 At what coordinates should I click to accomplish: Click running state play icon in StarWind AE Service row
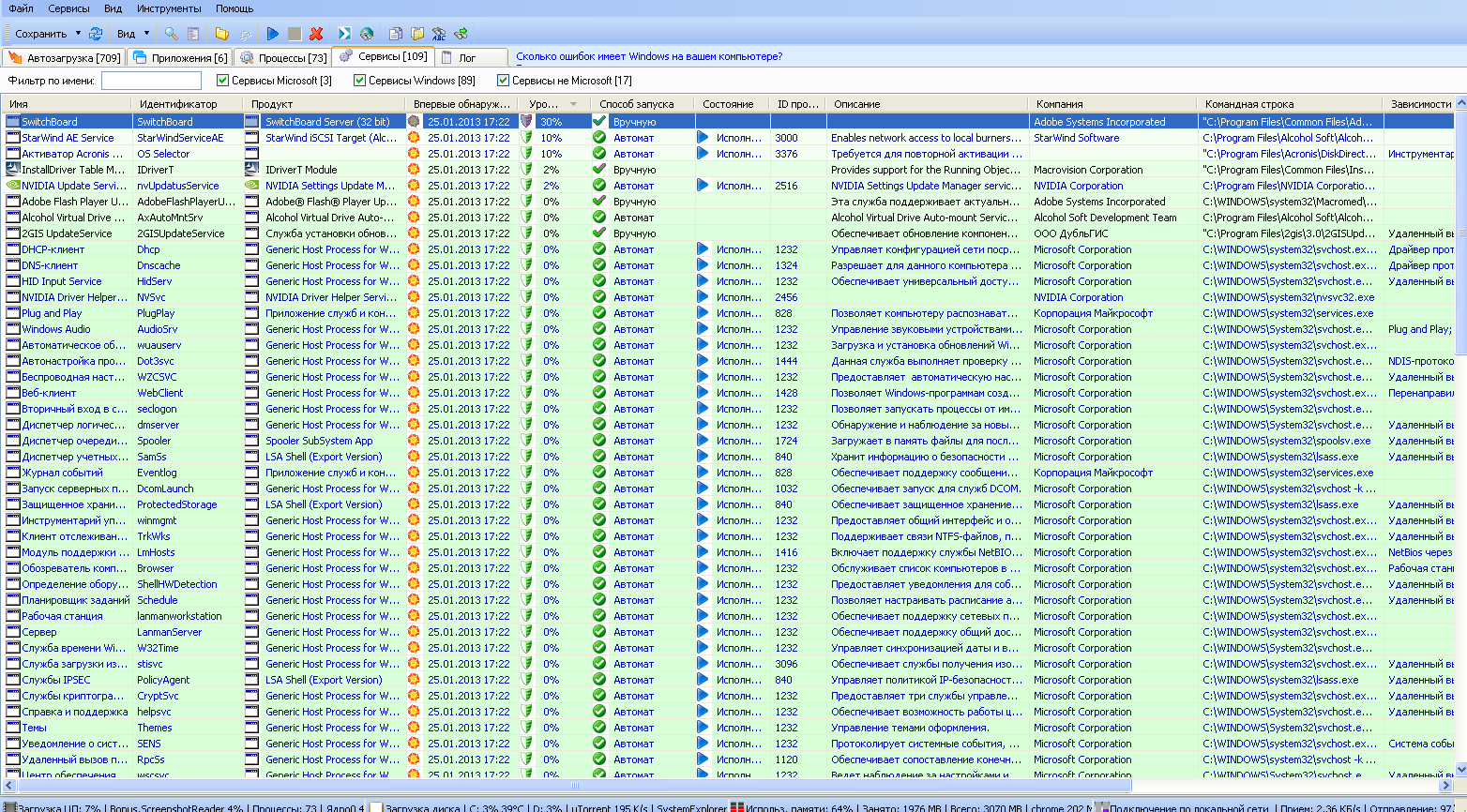[x=703, y=138]
